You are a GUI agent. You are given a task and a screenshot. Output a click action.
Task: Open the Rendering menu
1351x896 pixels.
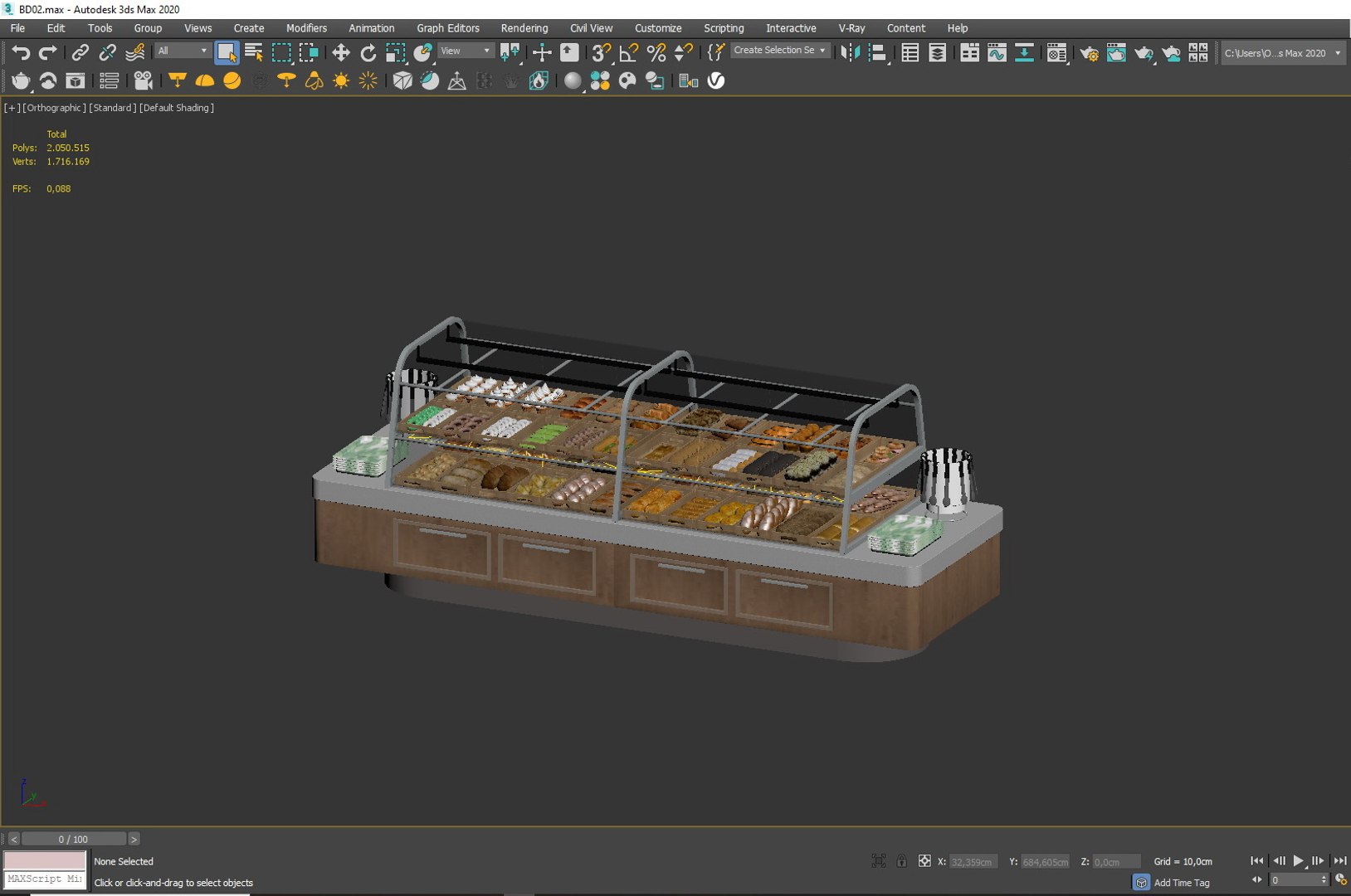pos(524,28)
